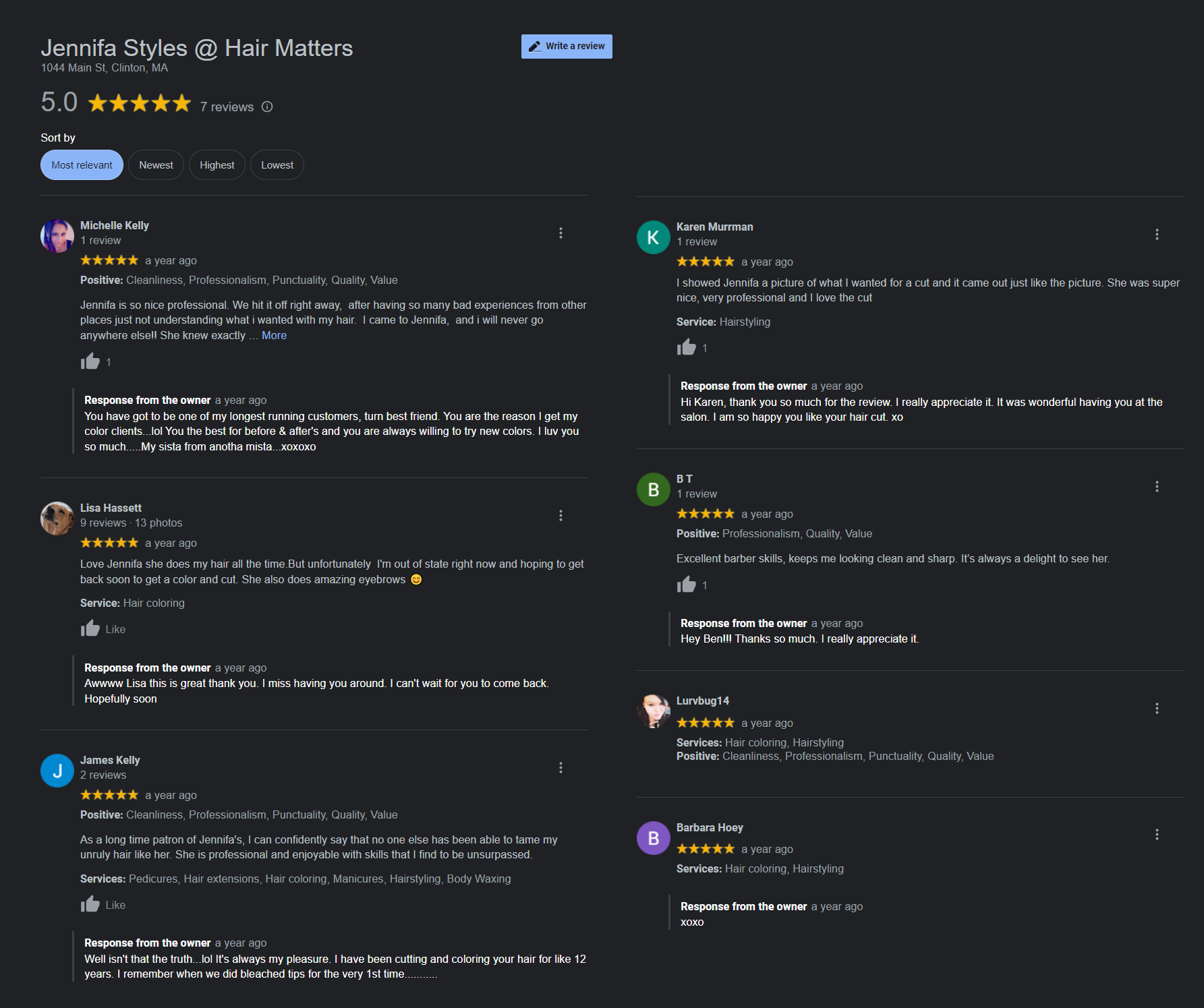The image size is (1204, 1008).
Task: Like Lisa Hassett's review with thumbs up
Action: pos(90,629)
